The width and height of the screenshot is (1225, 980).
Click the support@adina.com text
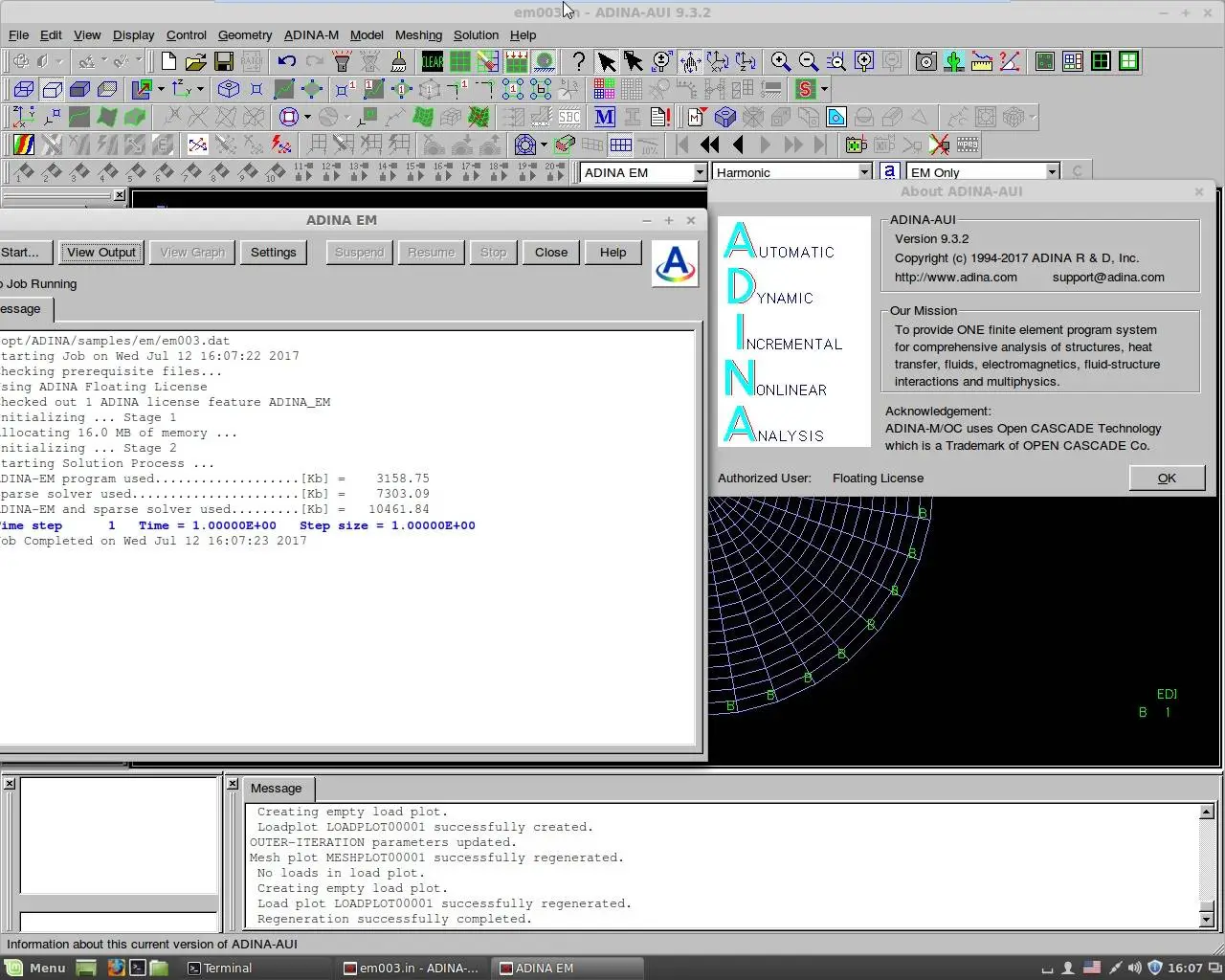pos(1108,278)
